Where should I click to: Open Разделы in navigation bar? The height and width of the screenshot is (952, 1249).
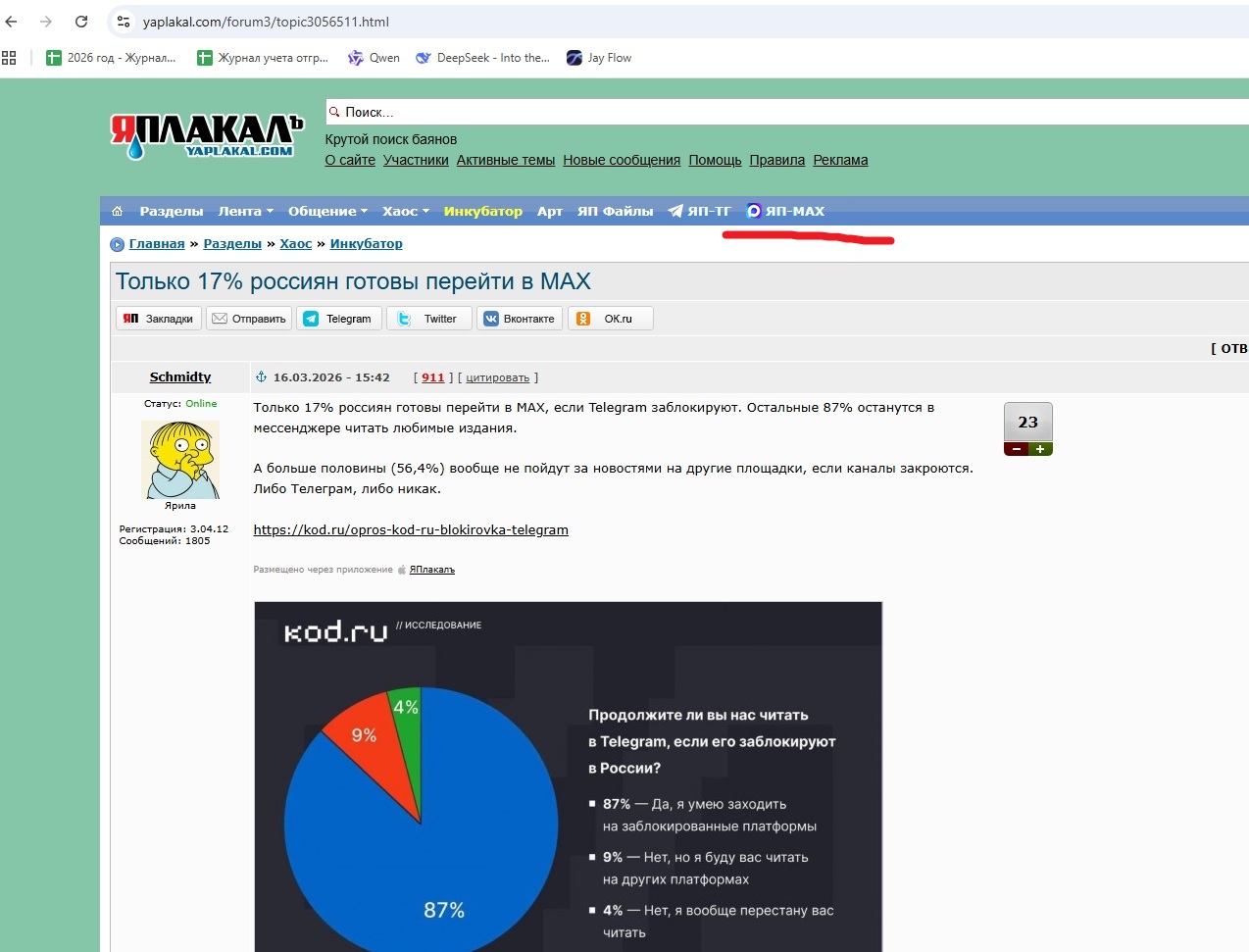point(172,211)
